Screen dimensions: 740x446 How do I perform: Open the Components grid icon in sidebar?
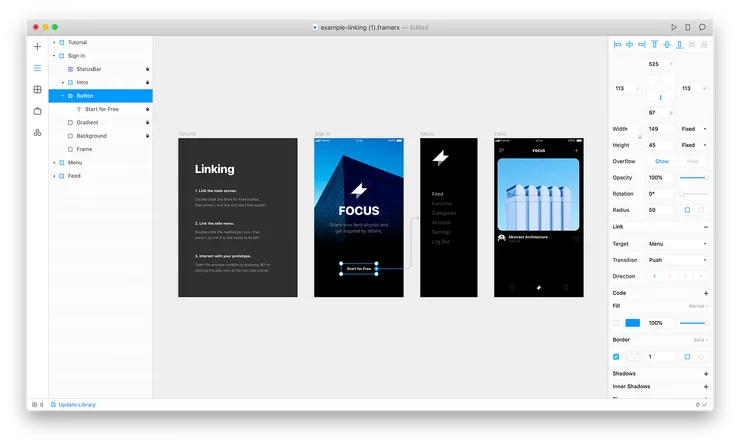click(x=37, y=90)
